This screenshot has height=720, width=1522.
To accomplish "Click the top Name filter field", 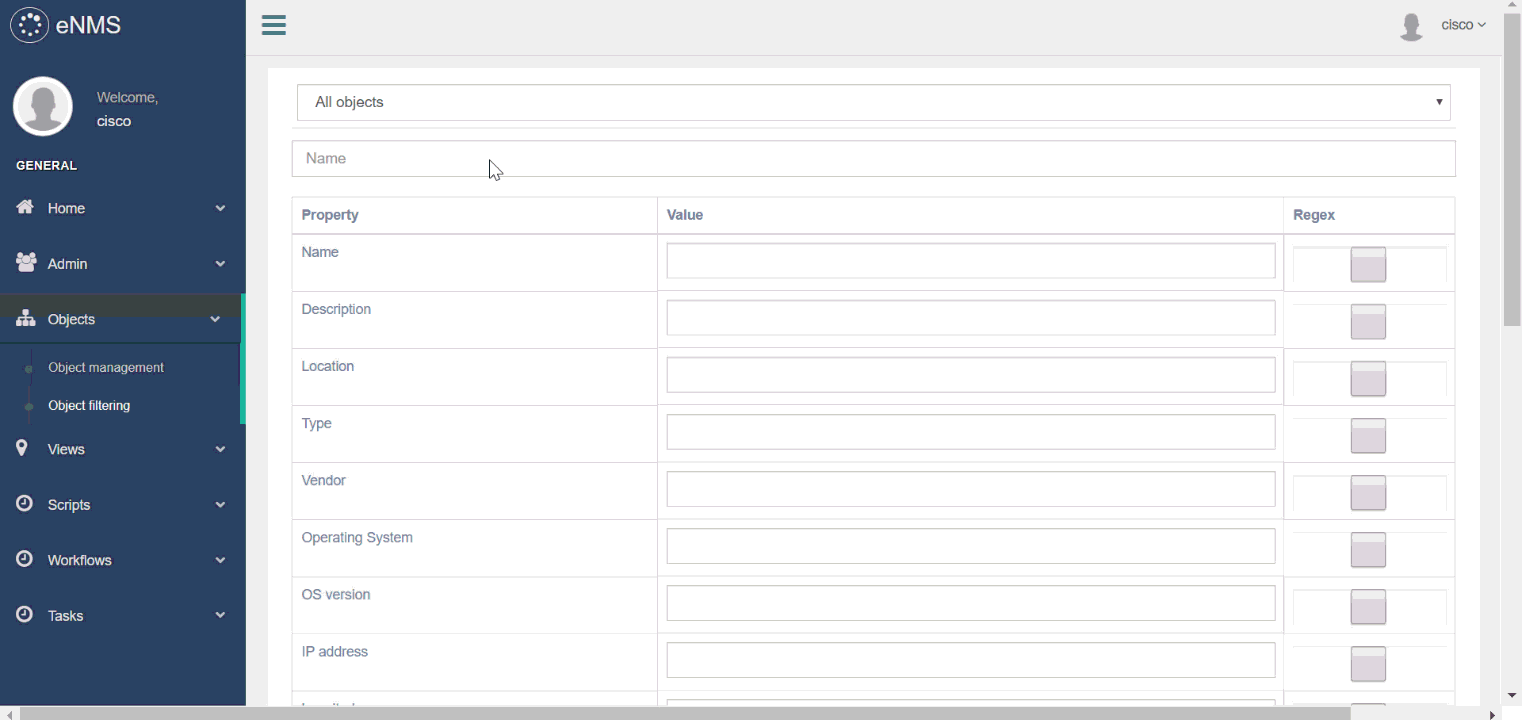I will coord(874,158).
